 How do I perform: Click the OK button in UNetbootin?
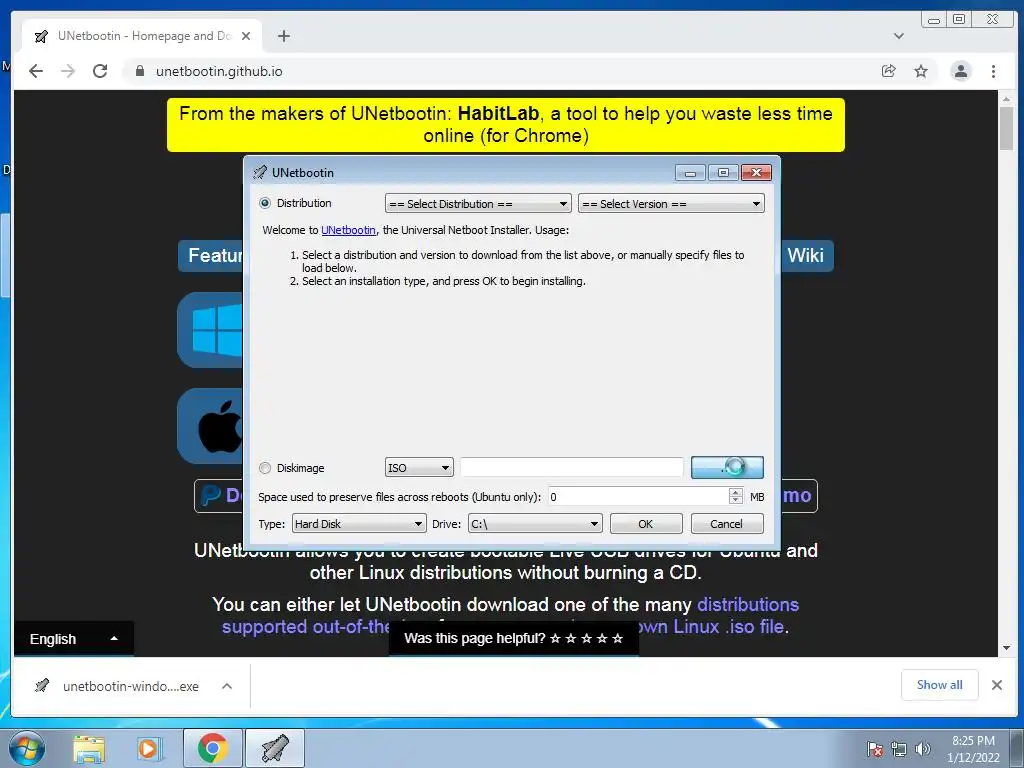click(646, 524)
